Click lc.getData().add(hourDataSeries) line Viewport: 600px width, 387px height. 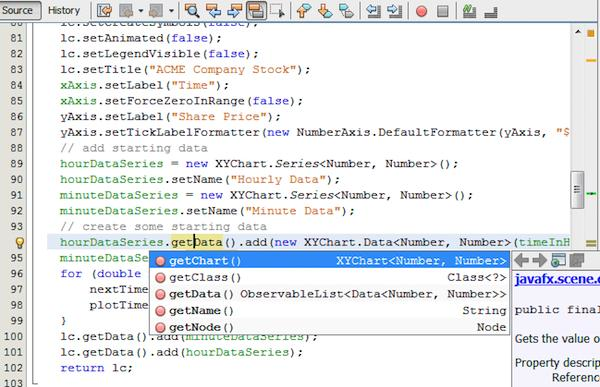181,352
